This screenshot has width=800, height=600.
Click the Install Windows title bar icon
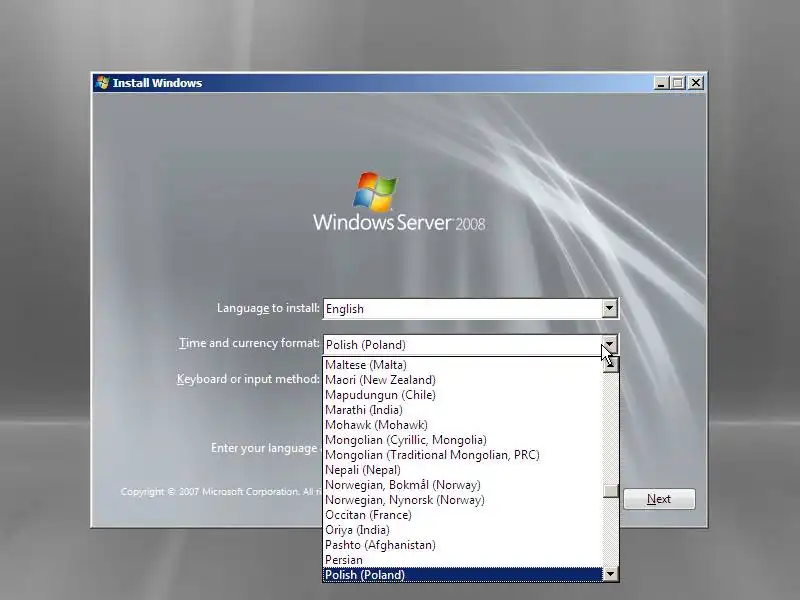103,83
